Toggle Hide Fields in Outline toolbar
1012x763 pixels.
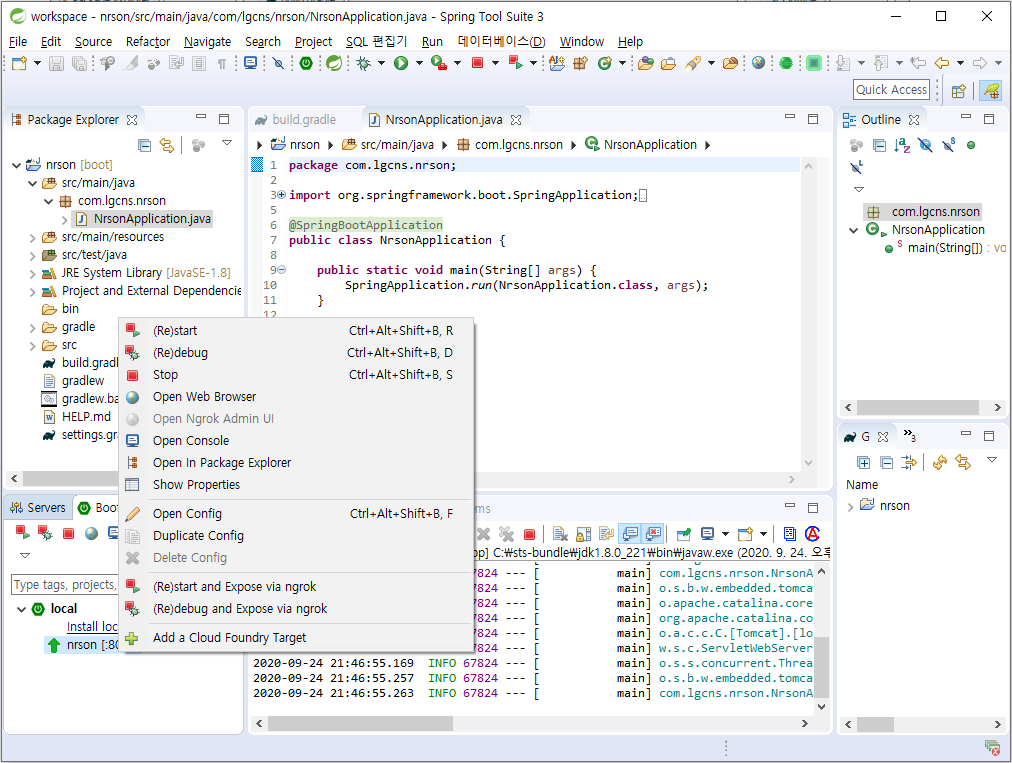point(925,145)
